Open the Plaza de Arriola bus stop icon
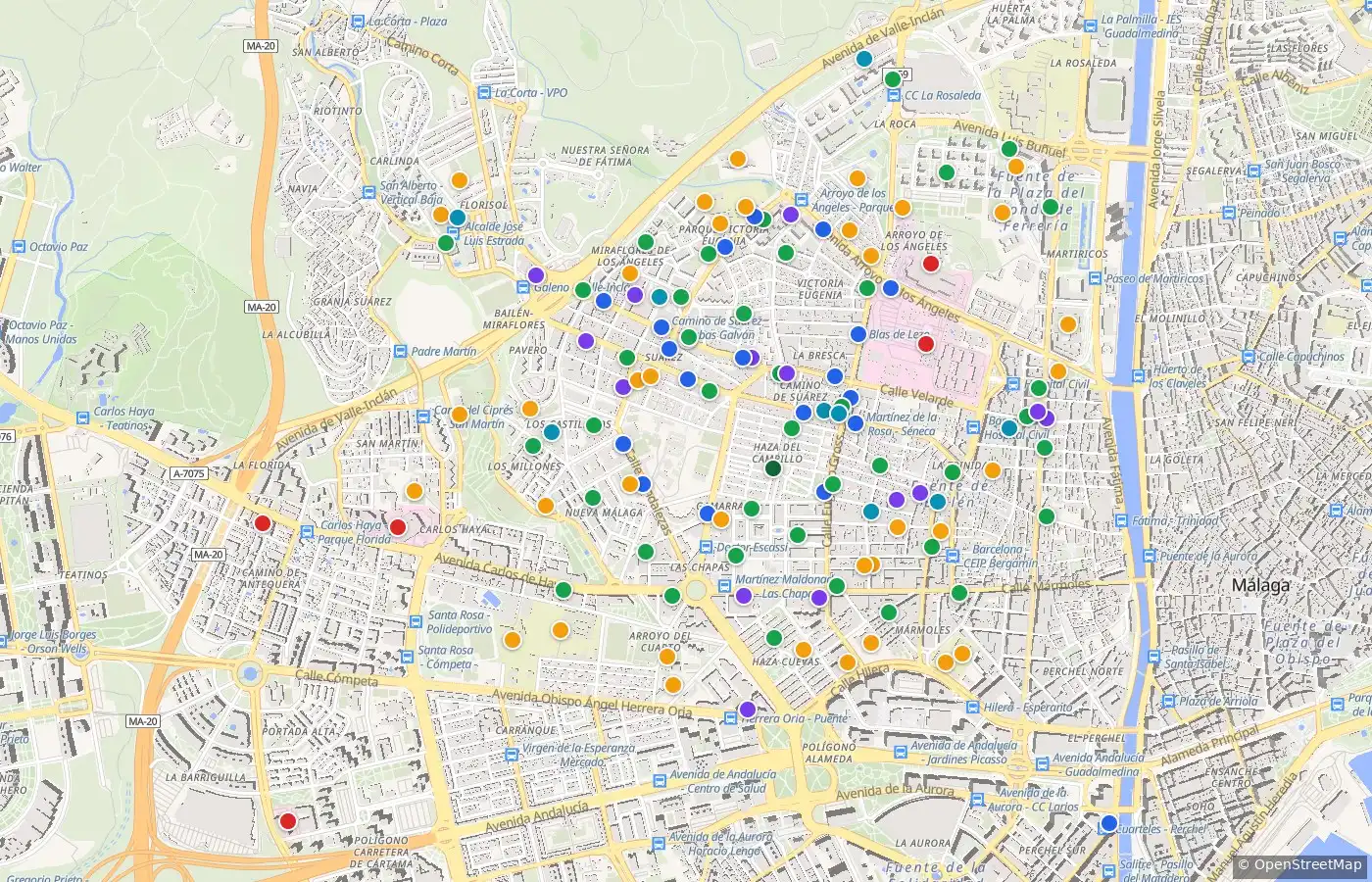The image size is (1372, 882). [1167, 702]
